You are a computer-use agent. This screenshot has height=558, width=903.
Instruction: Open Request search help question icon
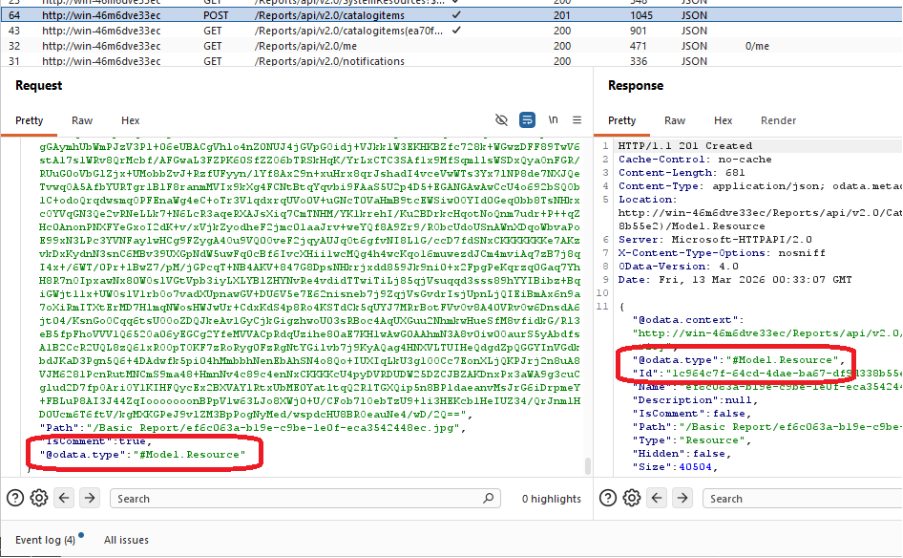point(15,498)
